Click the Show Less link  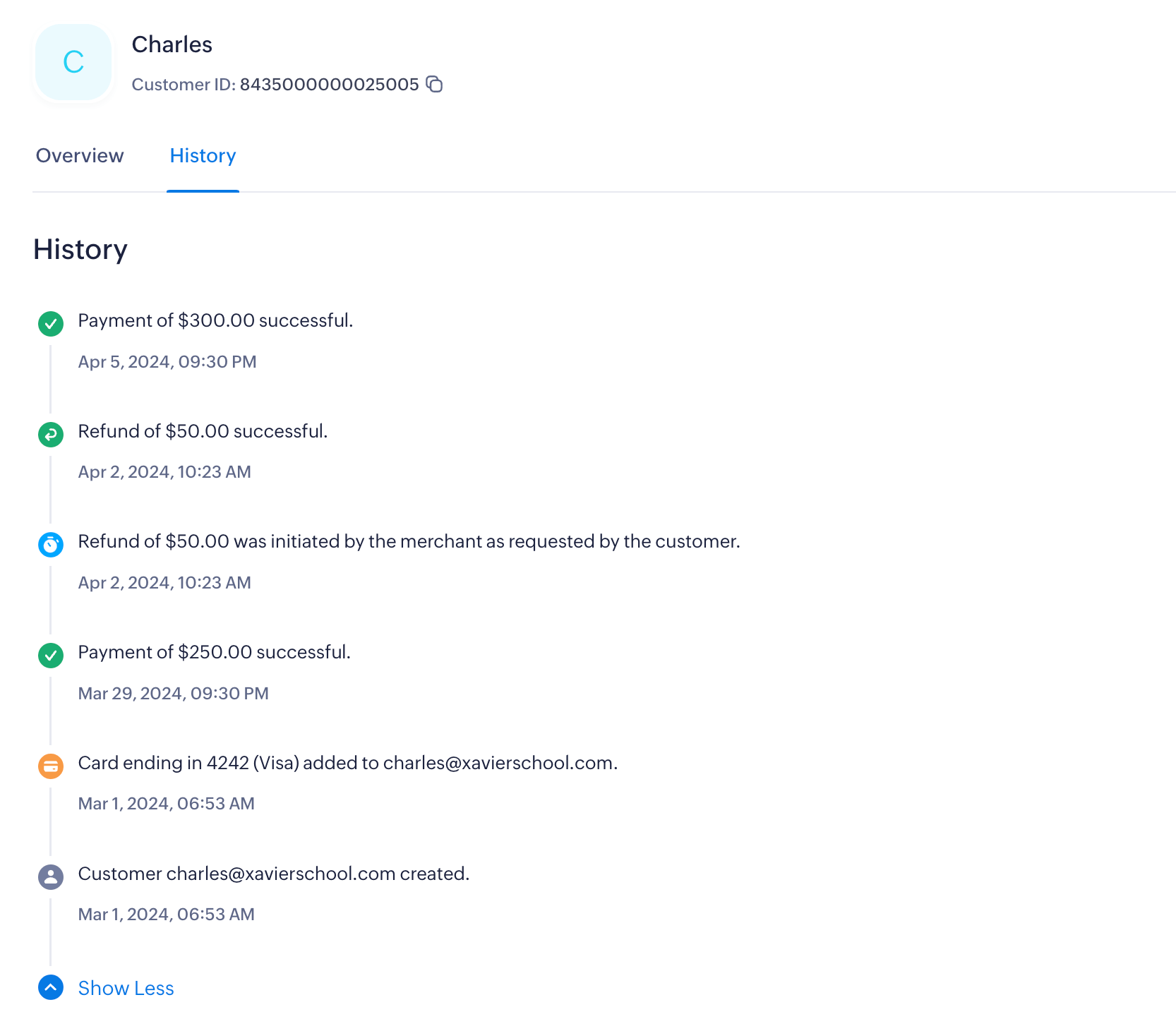[126, 988]
